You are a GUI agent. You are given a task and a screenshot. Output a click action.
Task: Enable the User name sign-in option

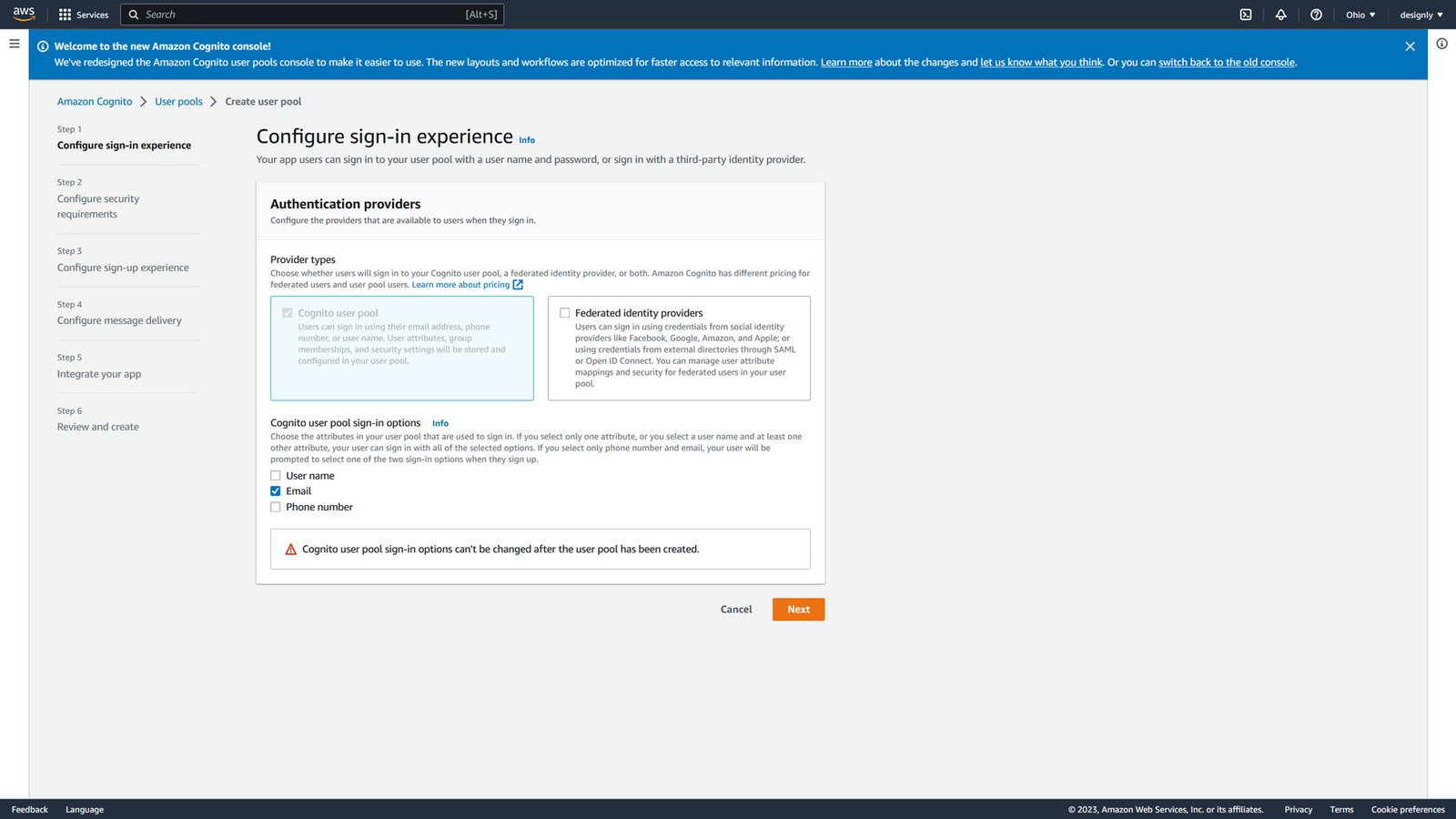[x=275, y=475]
